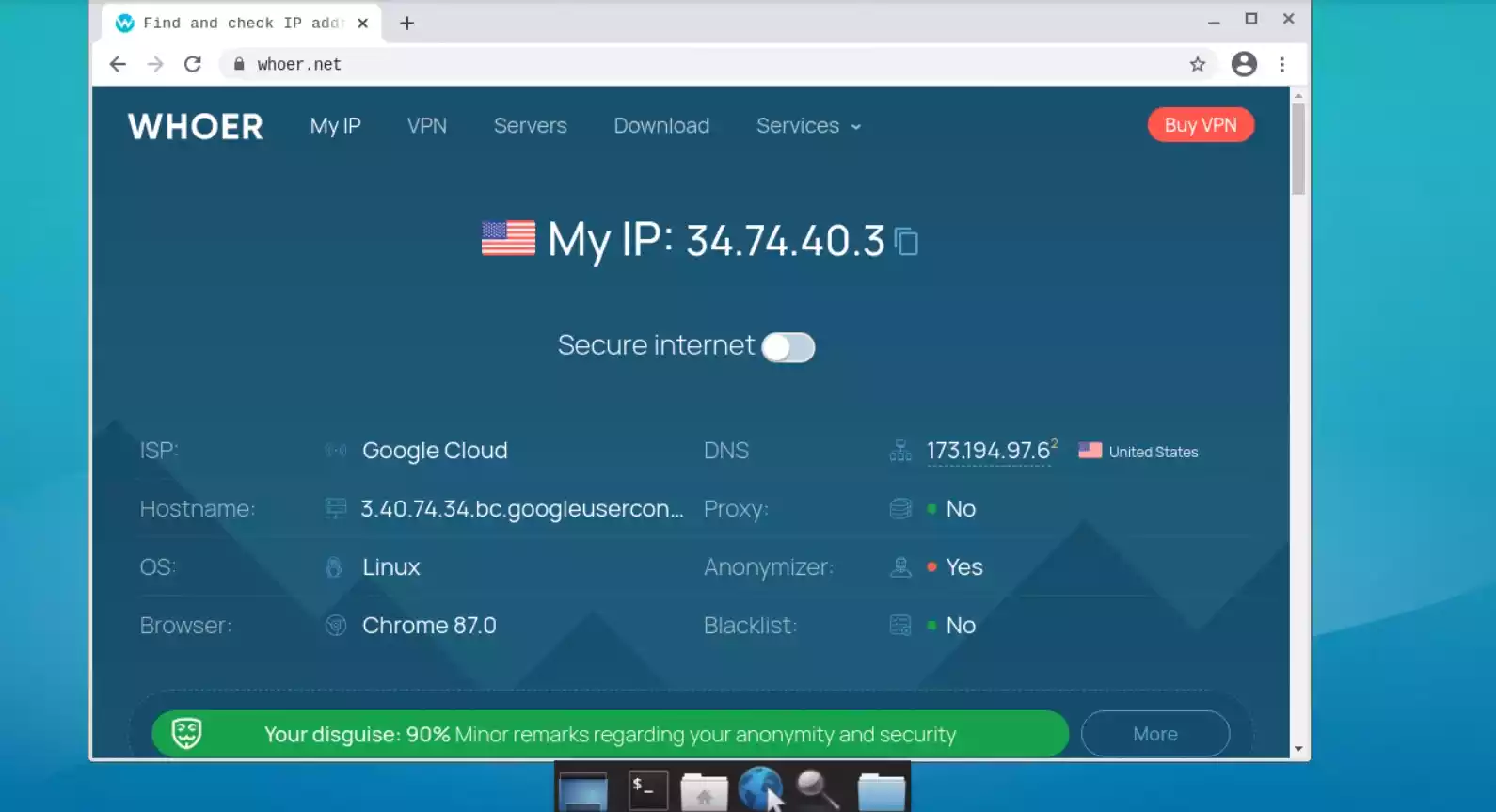Open the Chrome profile avatar menu
Viewport: 1496px width, 812px height.
[1244, 64]
